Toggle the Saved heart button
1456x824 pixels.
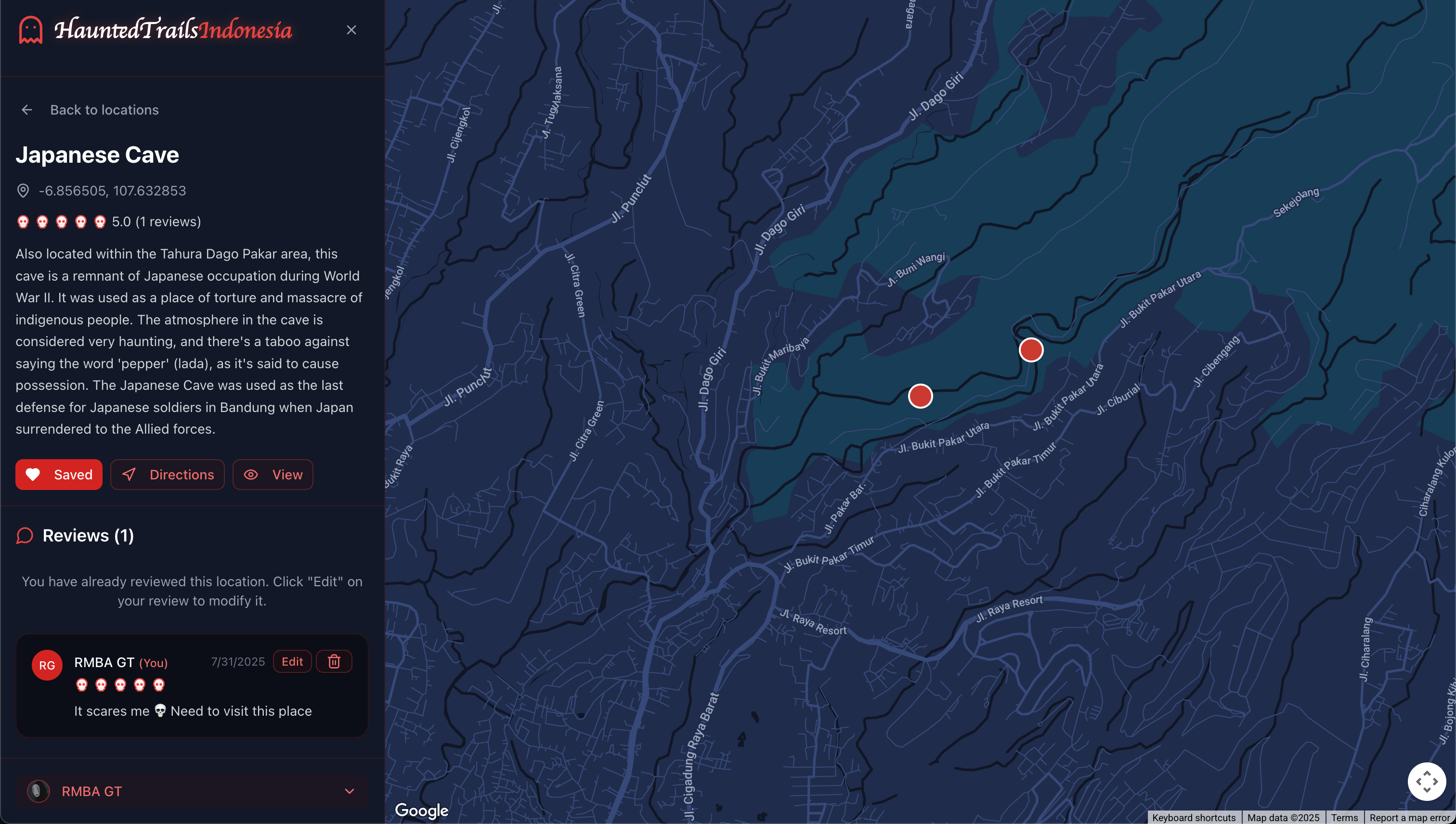59,474
